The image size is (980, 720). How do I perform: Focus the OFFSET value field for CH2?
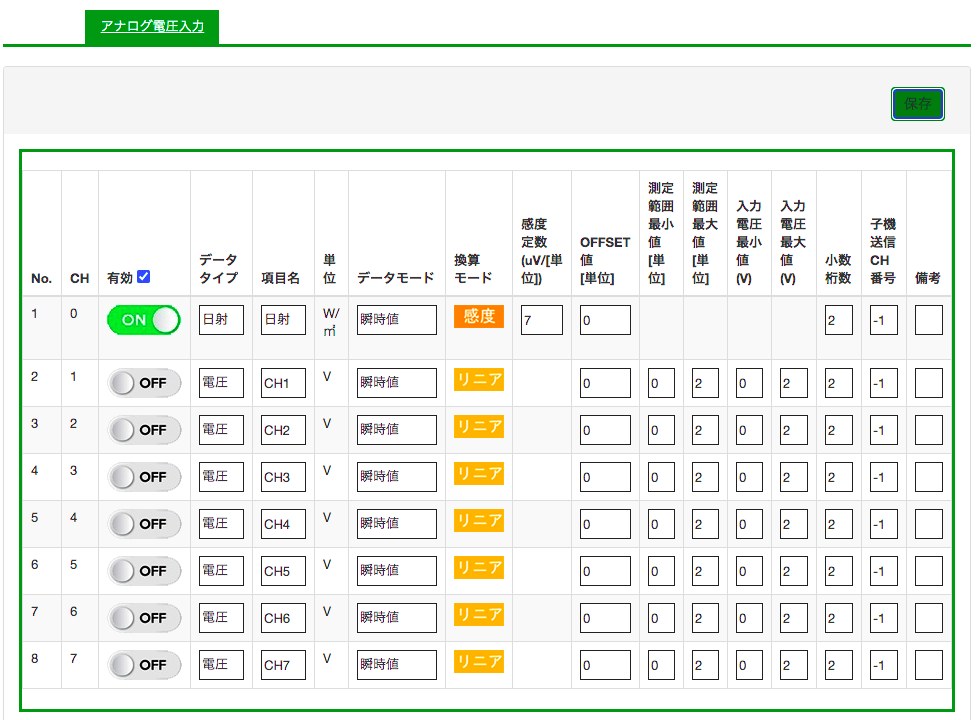(605, 430)
